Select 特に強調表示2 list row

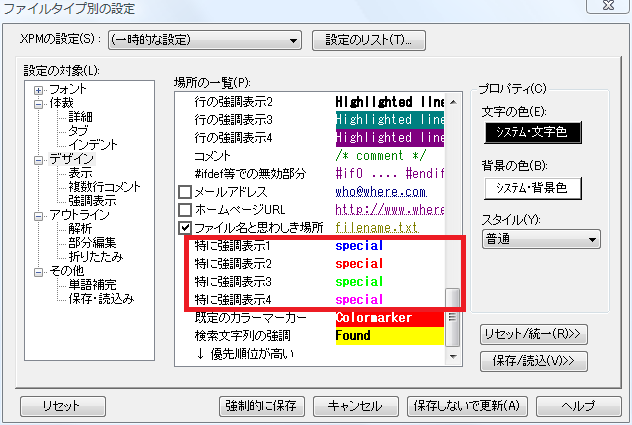click(310, 264)
